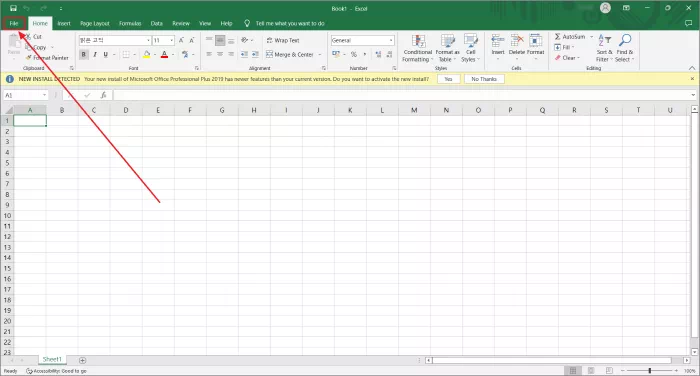Decrease font size with the smaller A icon
The image size is (700, 376).
[192, 40]
